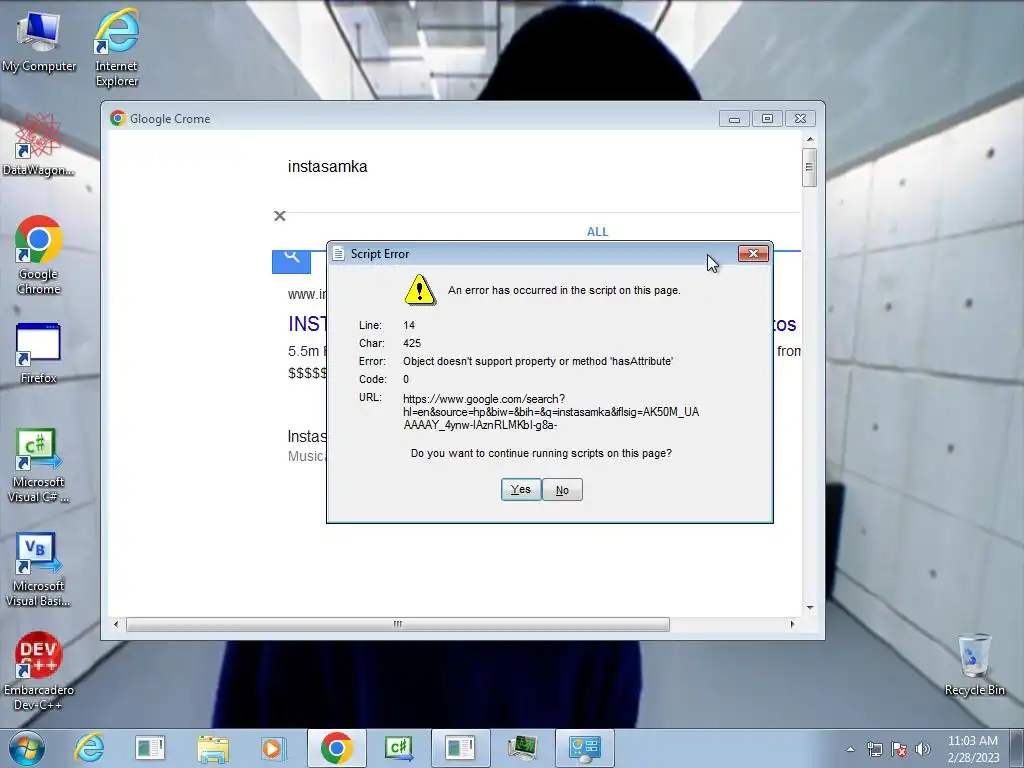Click the vertical scrollbar down arrow
The height and width of the screenshot is (768, 1024).
(x=810, y=607)
